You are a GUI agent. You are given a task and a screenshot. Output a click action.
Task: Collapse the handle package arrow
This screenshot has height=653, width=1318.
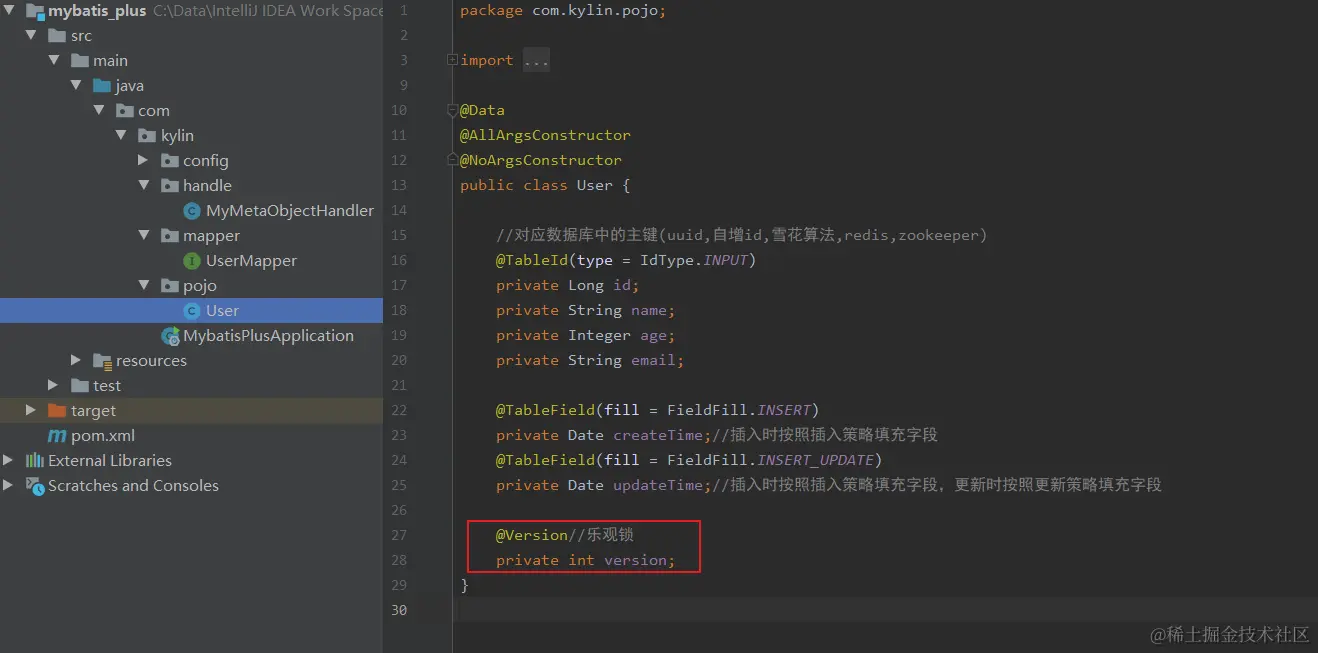tap(143, 186)
